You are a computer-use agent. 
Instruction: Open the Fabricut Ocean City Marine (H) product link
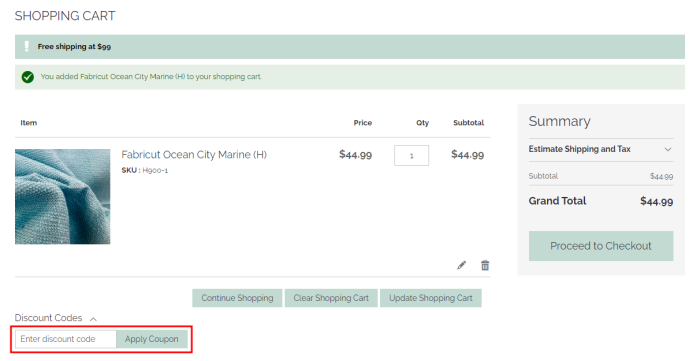tap(194, 155)
